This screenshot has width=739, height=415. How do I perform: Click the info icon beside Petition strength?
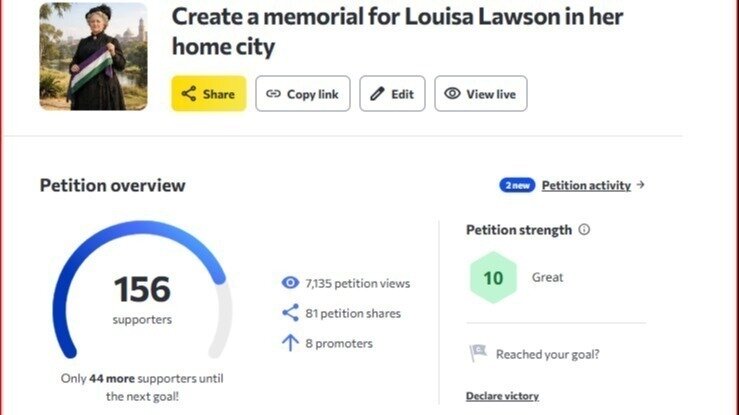(584, 229)
